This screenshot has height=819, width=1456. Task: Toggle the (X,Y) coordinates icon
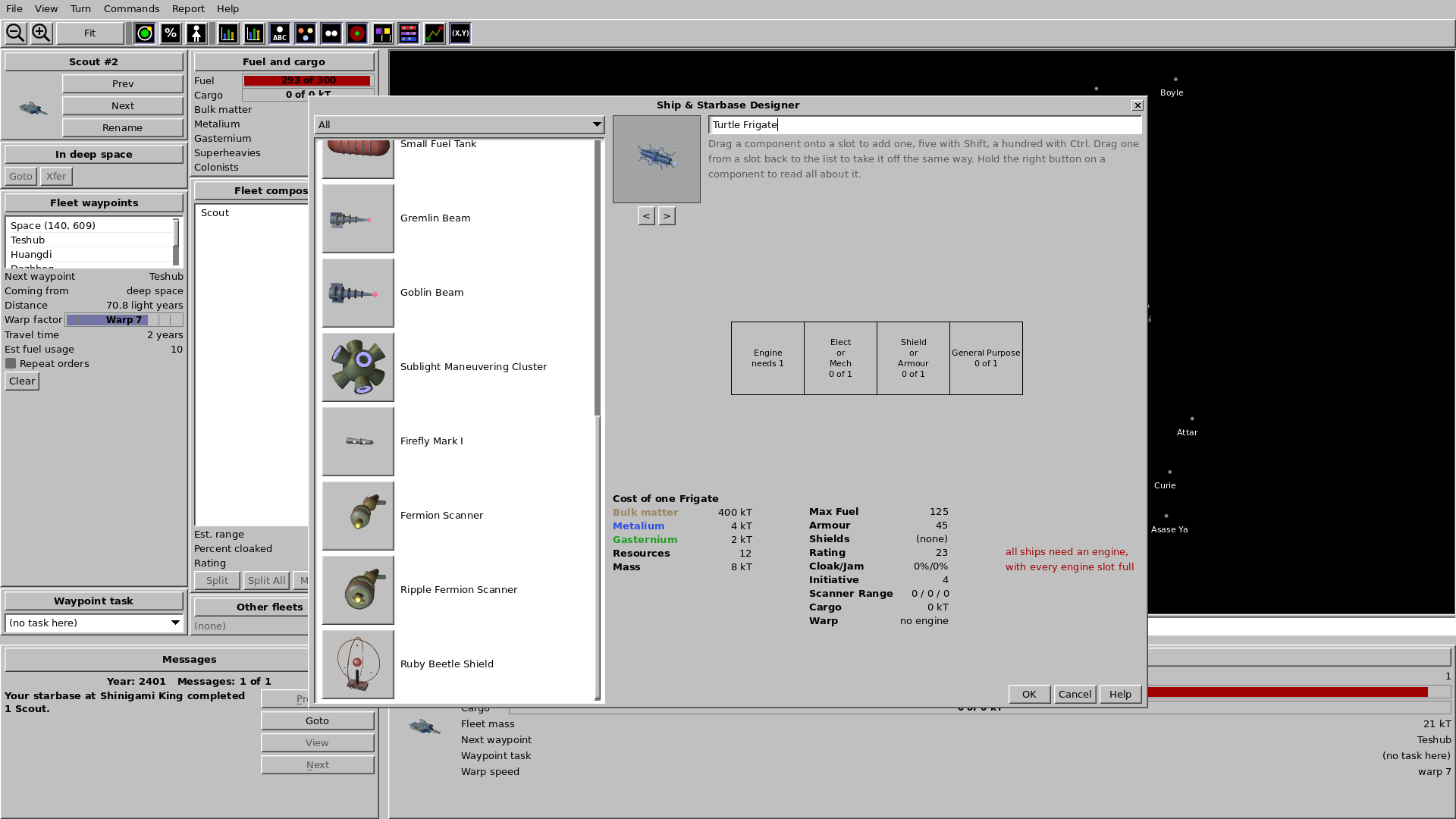point(460,33)
